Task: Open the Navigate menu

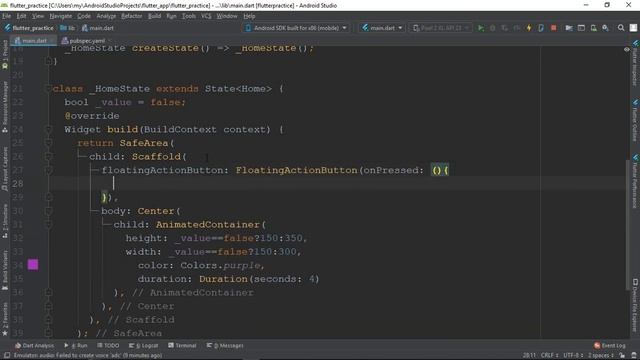Action: (x=60, y=16)
